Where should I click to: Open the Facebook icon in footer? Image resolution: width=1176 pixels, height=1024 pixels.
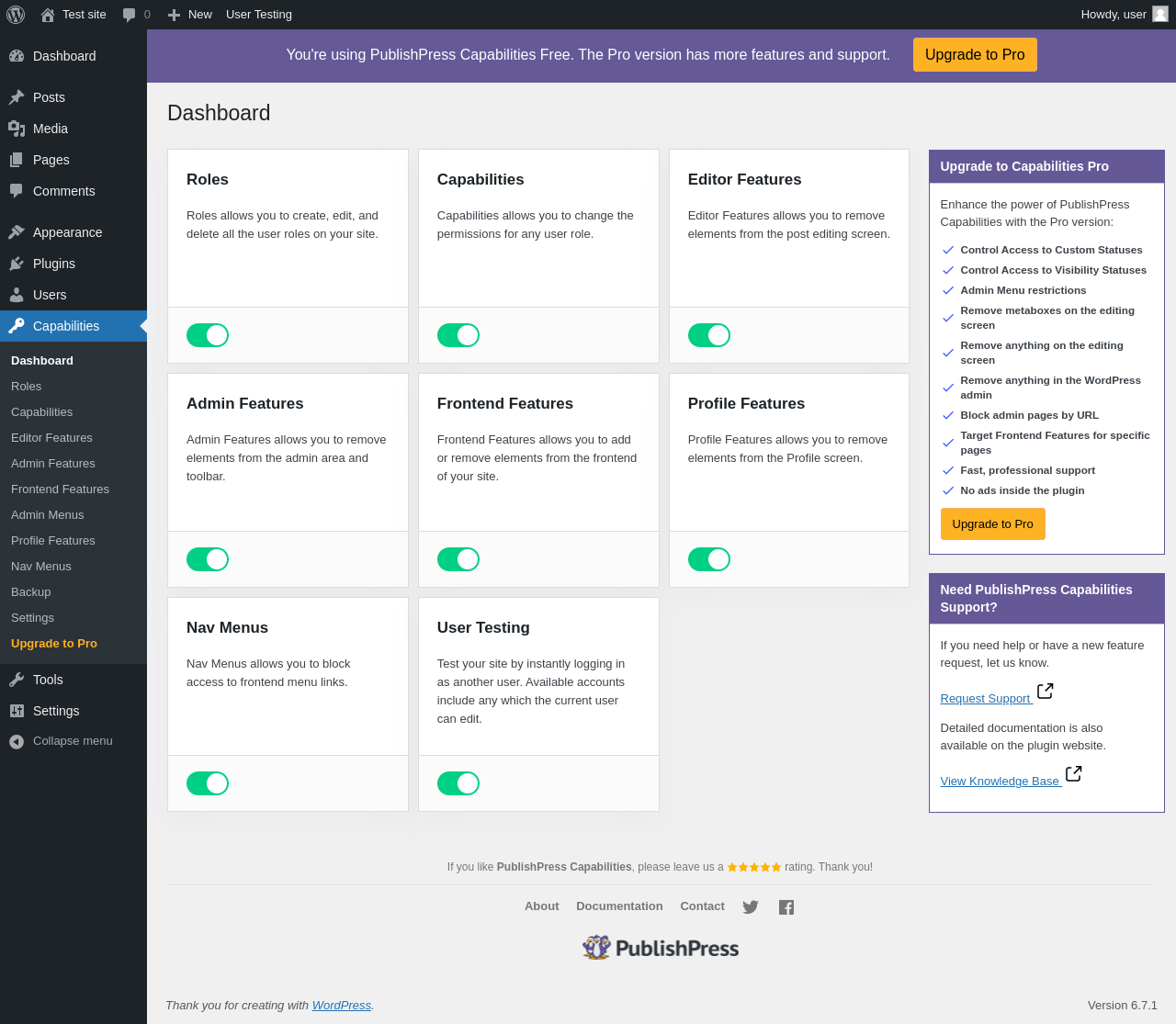(x=786, y=907)
